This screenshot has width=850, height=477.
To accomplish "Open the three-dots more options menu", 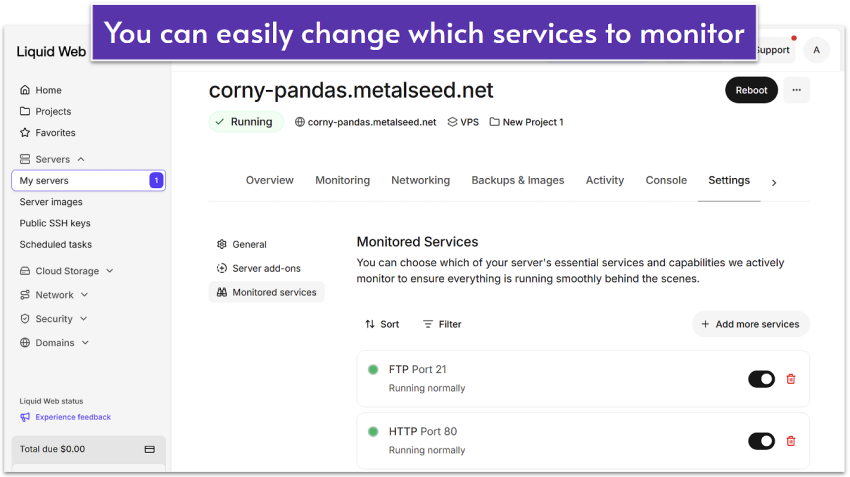I will pos(796,90).
